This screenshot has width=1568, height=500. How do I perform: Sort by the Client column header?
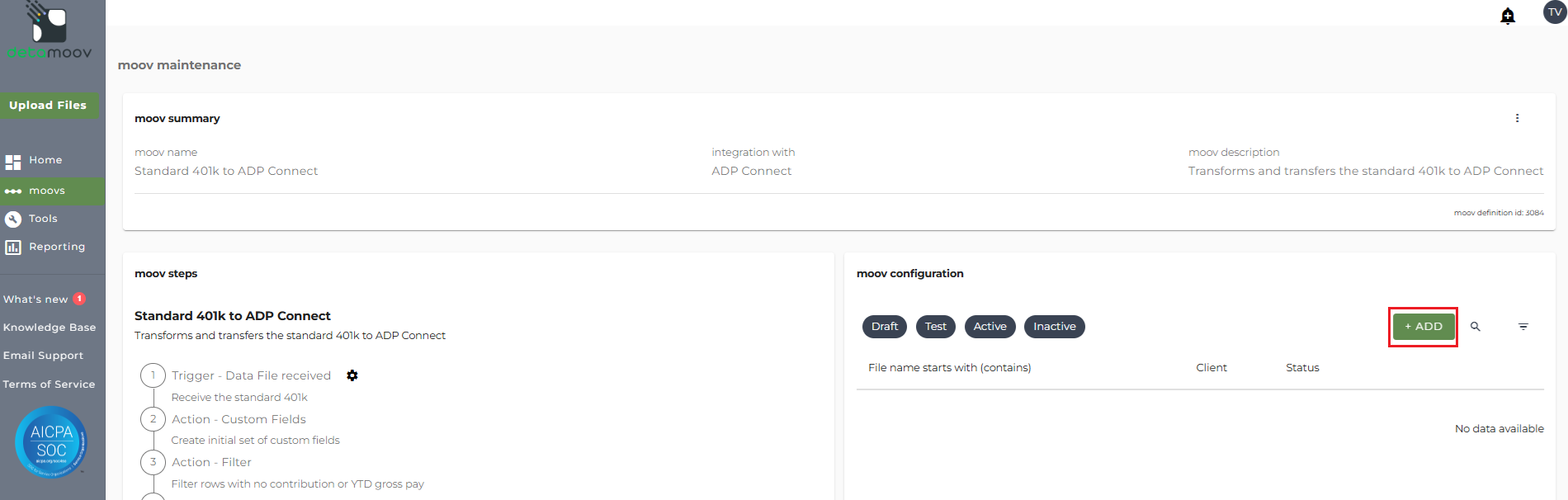coord(1211,368)
